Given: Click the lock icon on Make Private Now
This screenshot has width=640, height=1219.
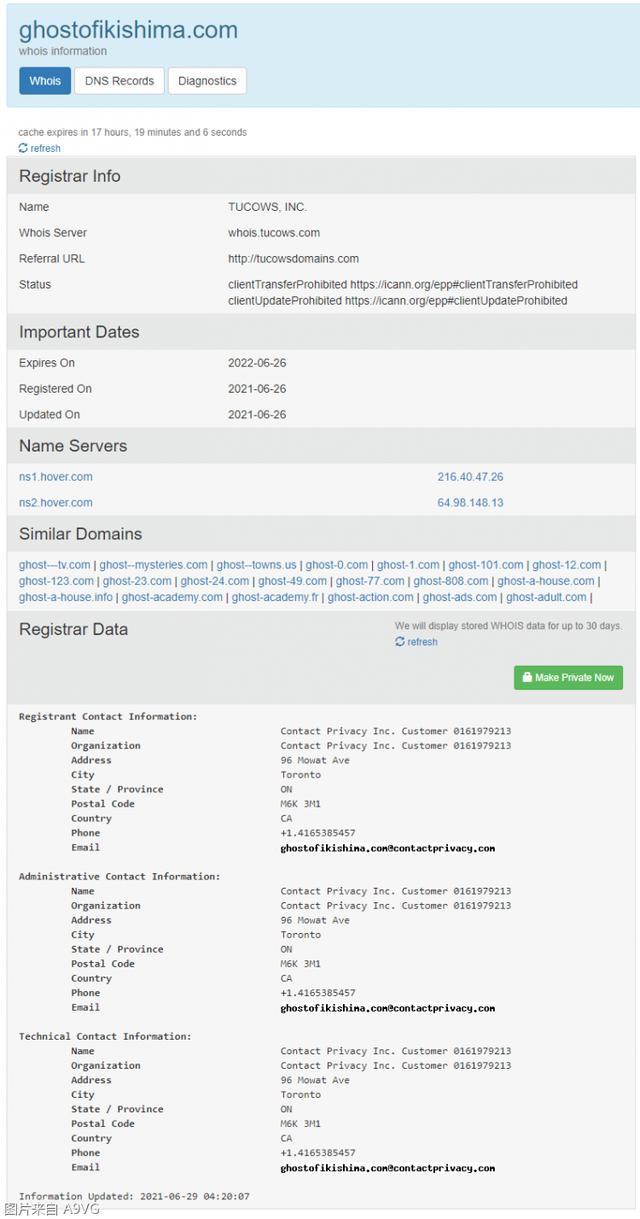Looking at the screenshot, I should coord(526,677).
